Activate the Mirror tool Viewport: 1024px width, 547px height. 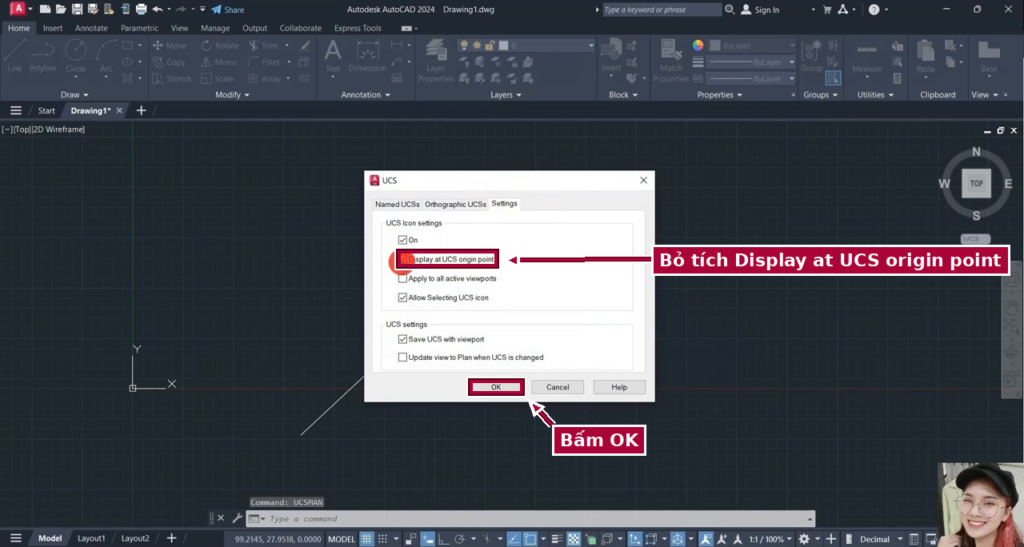click(x=219, y=62)
